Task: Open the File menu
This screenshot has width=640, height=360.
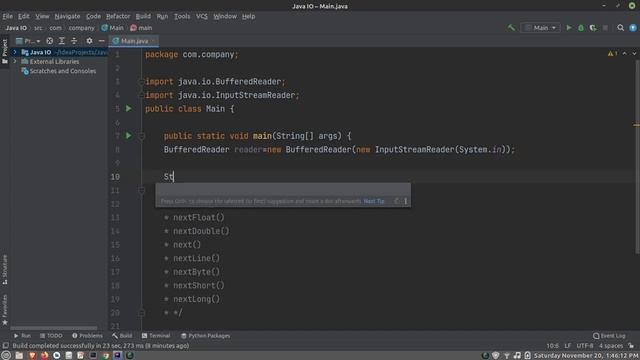Action: [x=7, y=16]
